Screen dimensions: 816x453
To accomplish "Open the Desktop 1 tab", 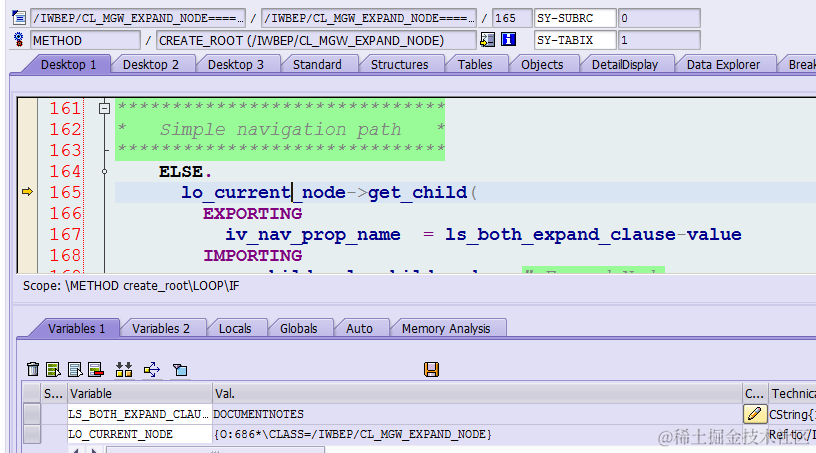I will [x=69, y=65].
